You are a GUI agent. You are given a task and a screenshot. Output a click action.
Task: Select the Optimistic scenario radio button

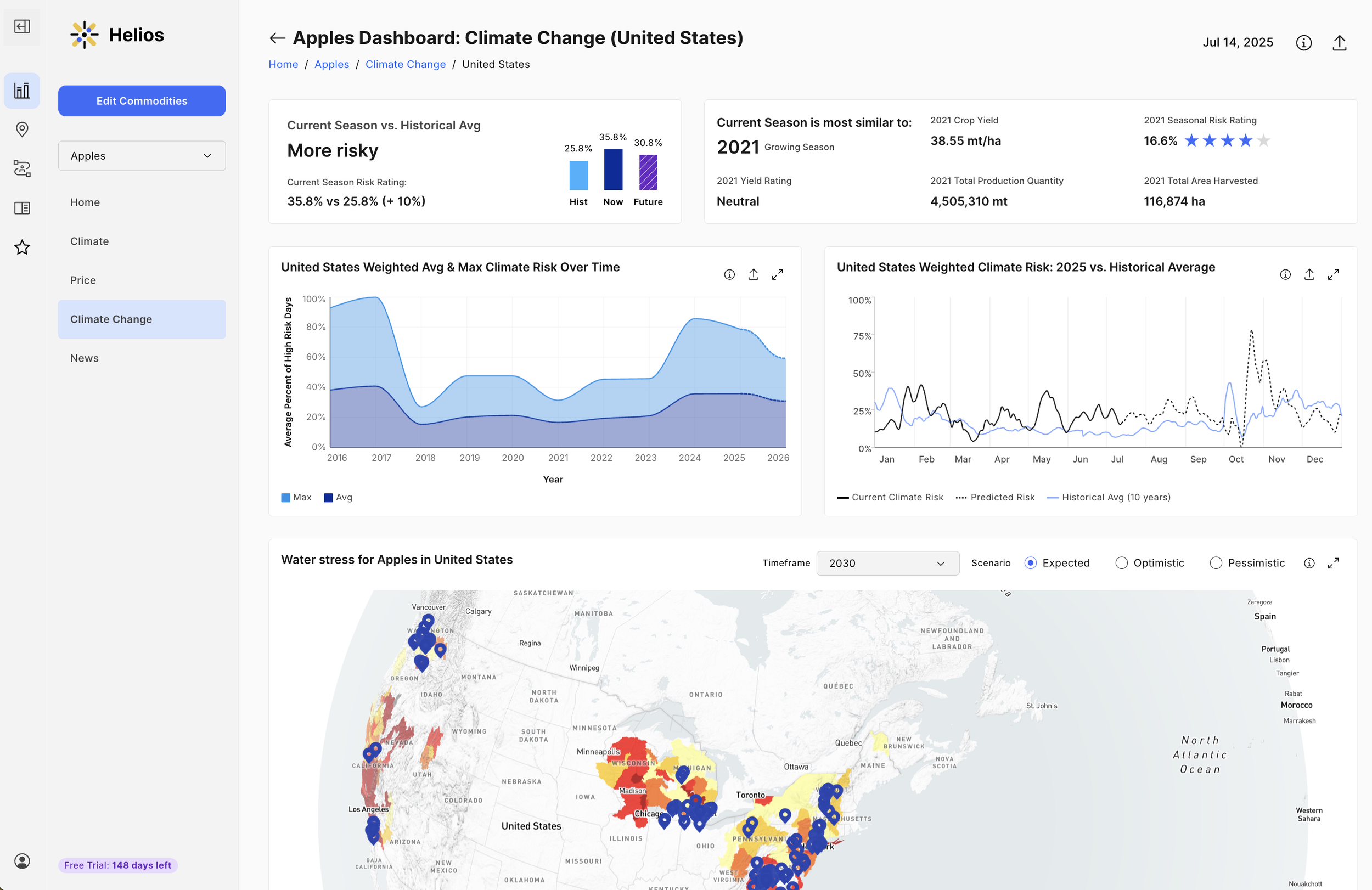[1121, 563]
